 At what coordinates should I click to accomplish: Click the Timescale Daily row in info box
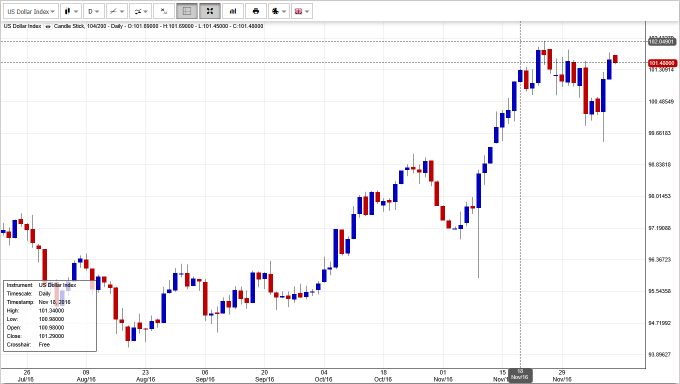[x=29, y=294]
